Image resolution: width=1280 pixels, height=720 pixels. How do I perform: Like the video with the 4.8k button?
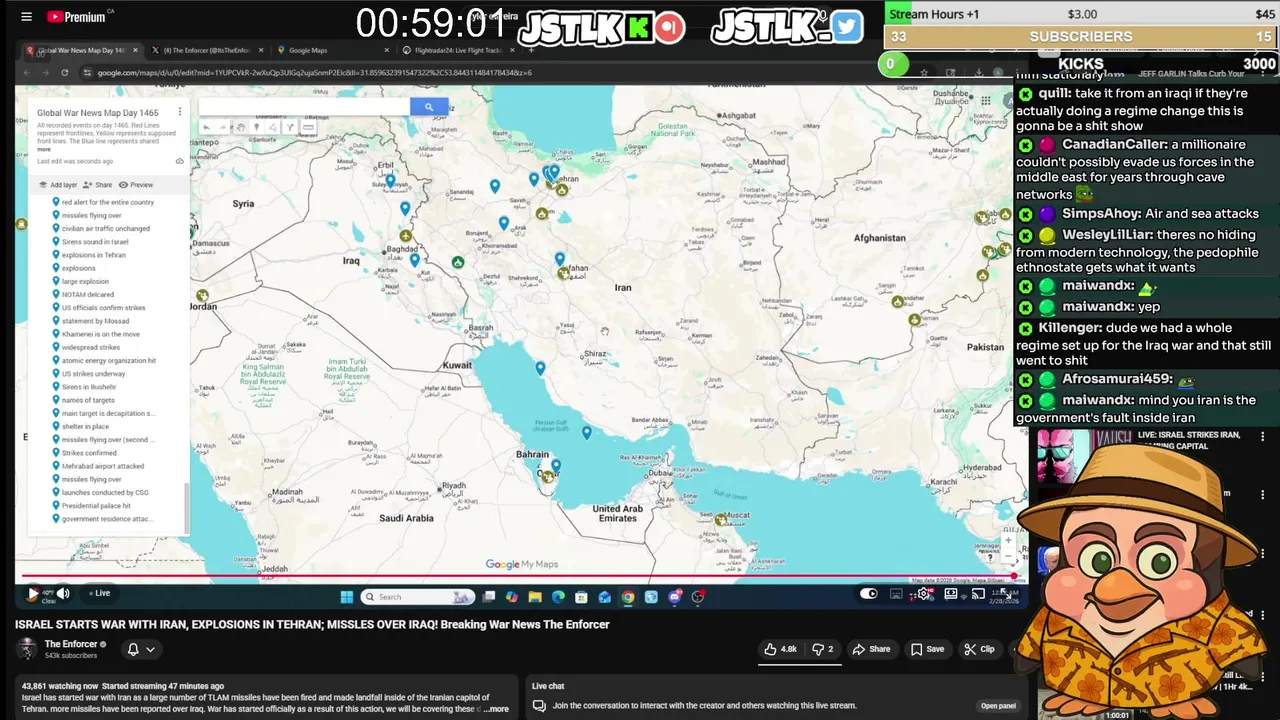point(781,649)
